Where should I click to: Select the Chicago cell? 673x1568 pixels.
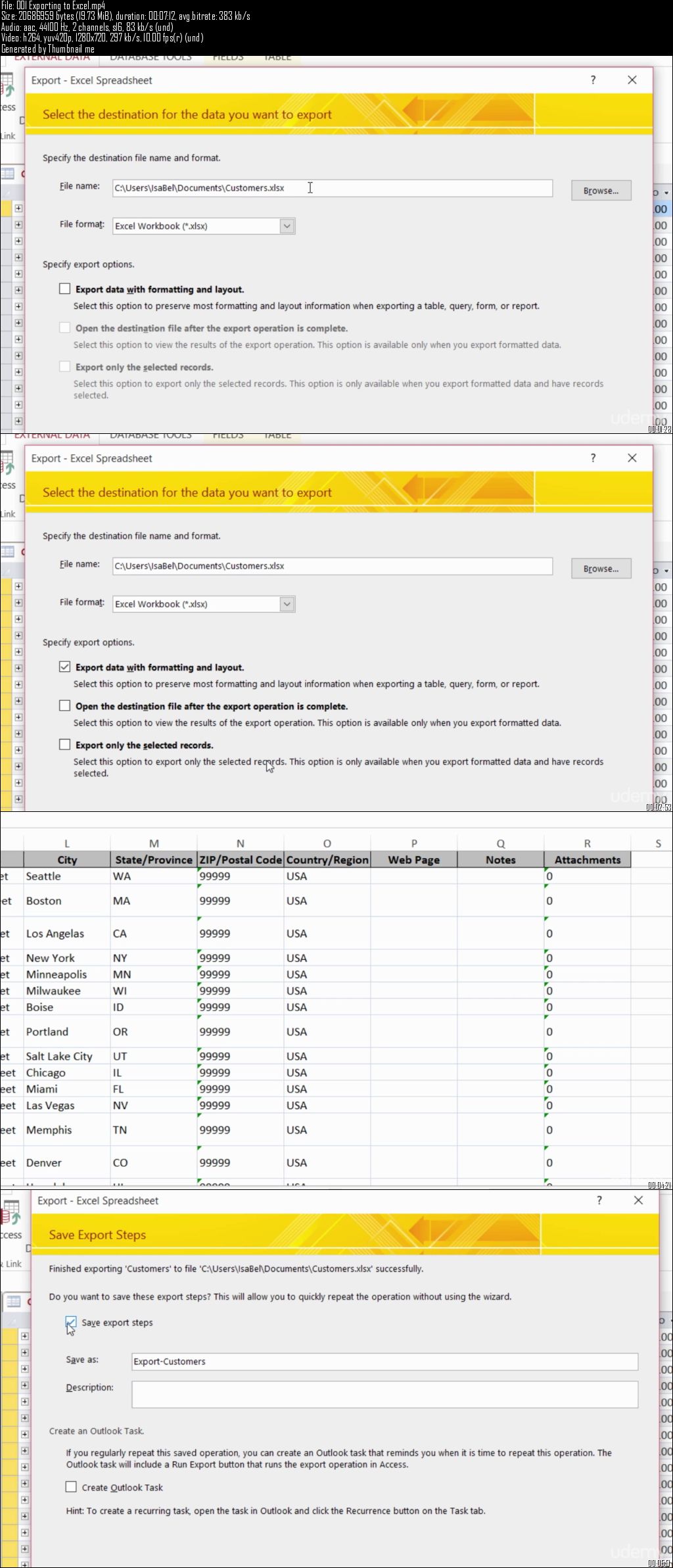(67, 1072)
